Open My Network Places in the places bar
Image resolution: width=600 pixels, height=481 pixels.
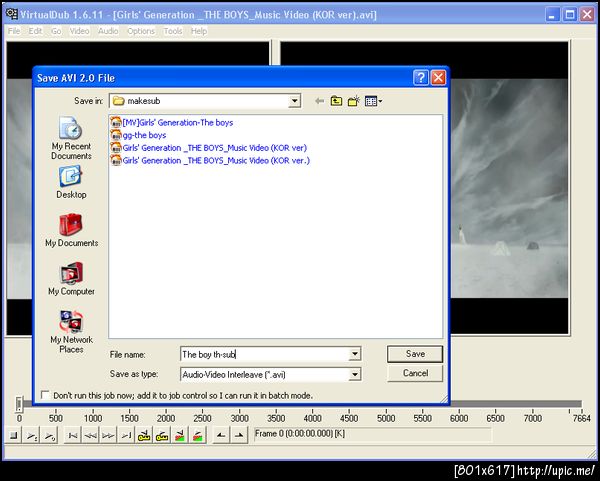click(x=71, y=332)
